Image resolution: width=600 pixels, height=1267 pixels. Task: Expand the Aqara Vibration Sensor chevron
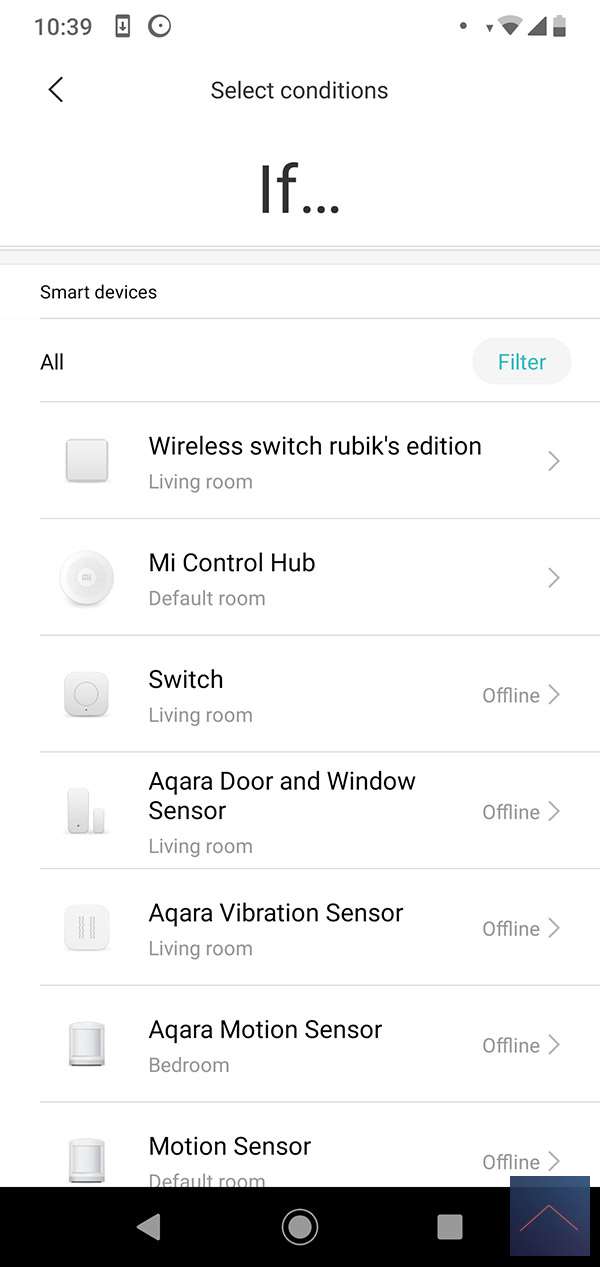[553, 928]
